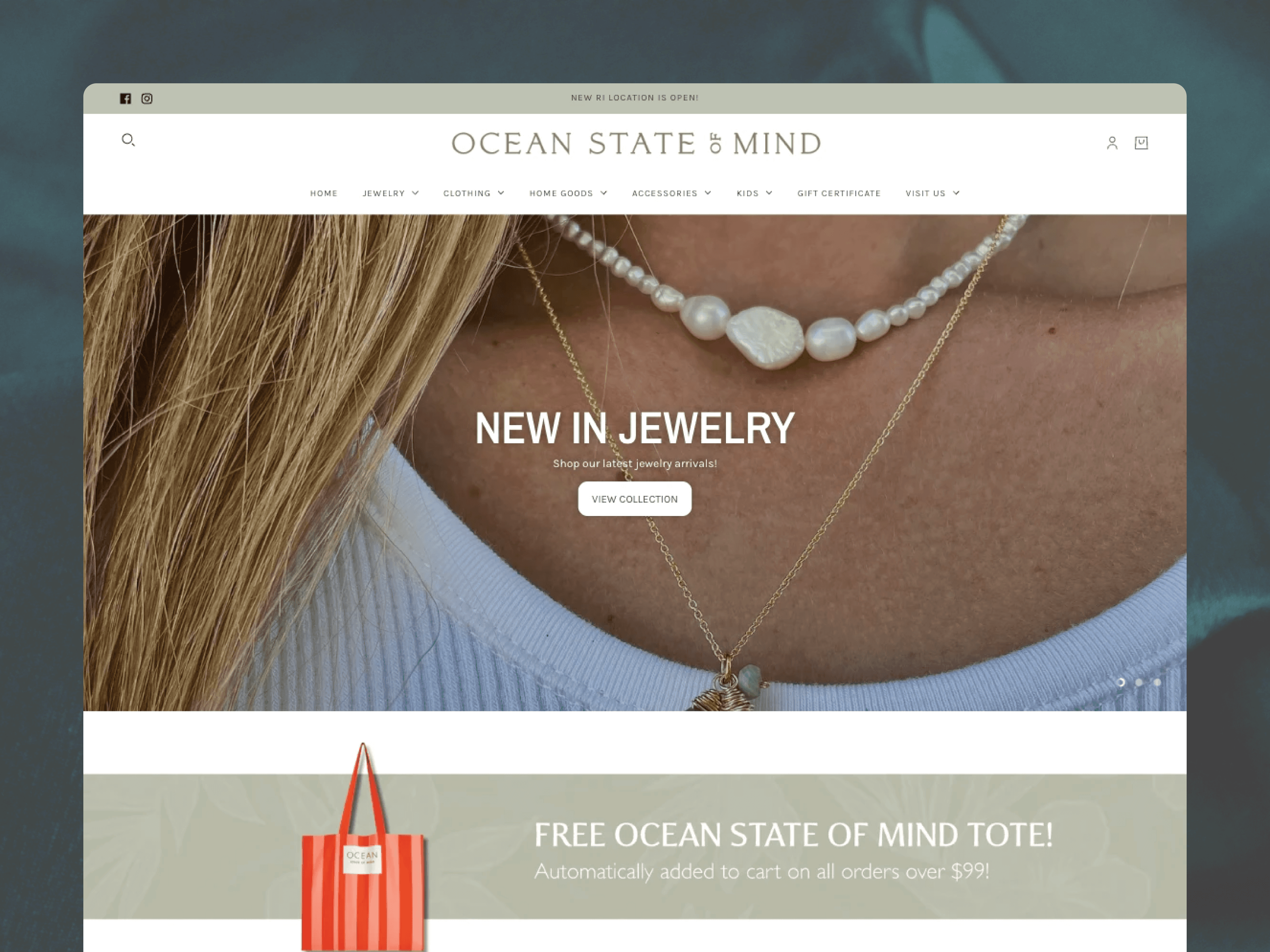Open the Facebook page icon
Viewport: 1270px width, 952px height.
(x=125, y=99)
